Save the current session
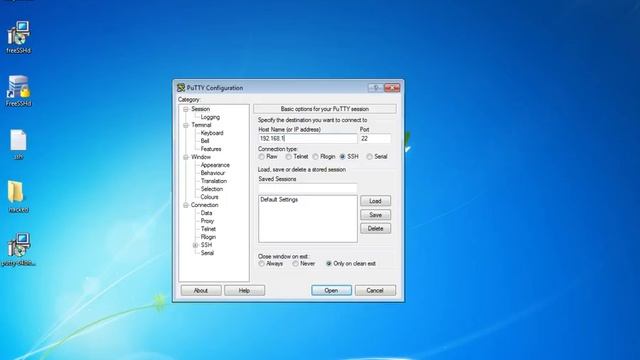 click(375, 215)
